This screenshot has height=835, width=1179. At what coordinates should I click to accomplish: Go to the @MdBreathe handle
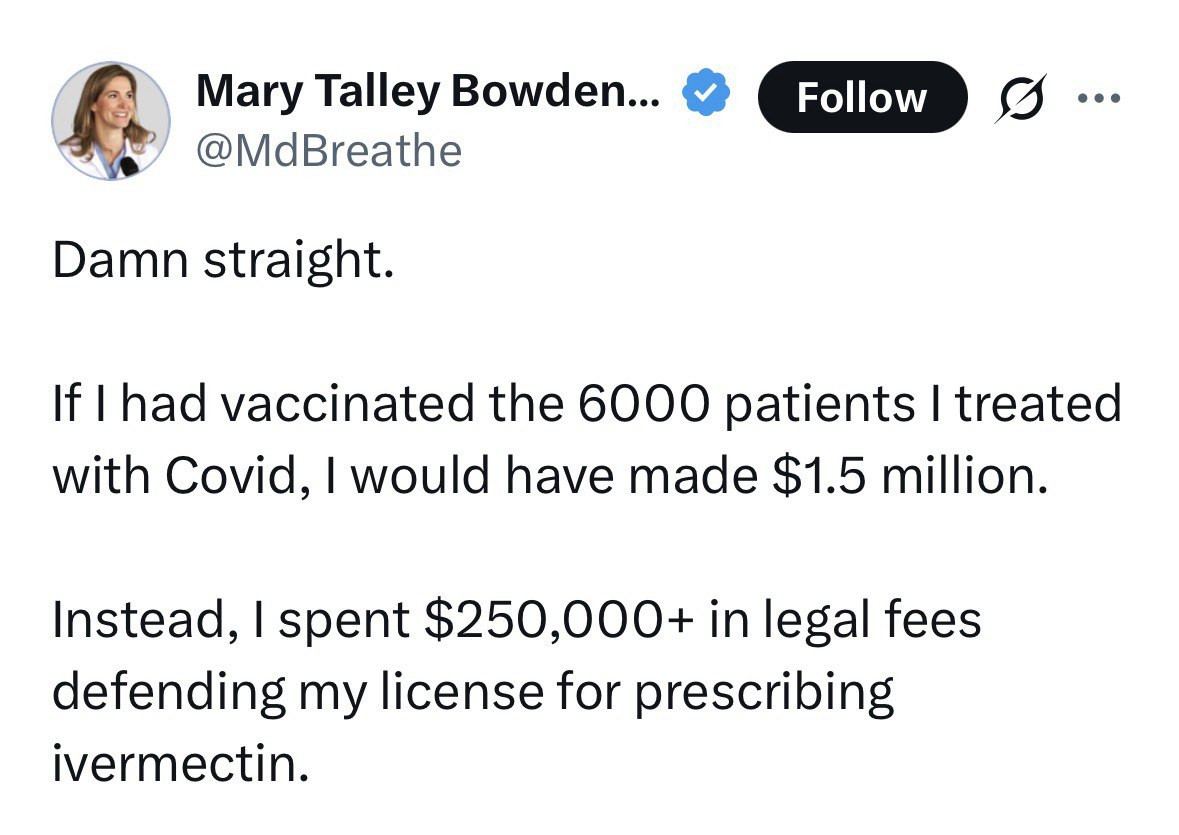(329, 151)
